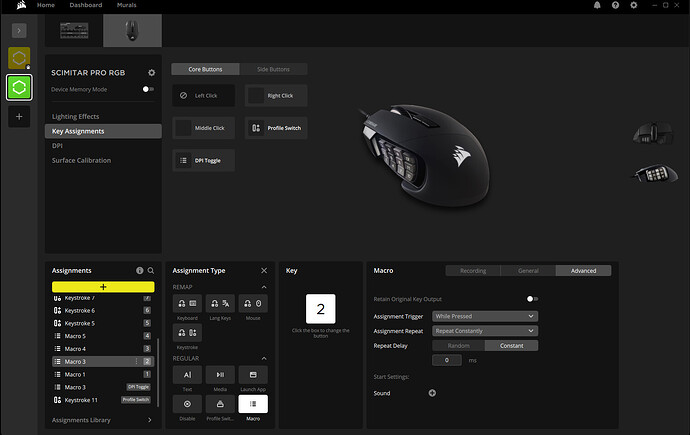Select the keyboard device thumbnail

tap(74, 30)
